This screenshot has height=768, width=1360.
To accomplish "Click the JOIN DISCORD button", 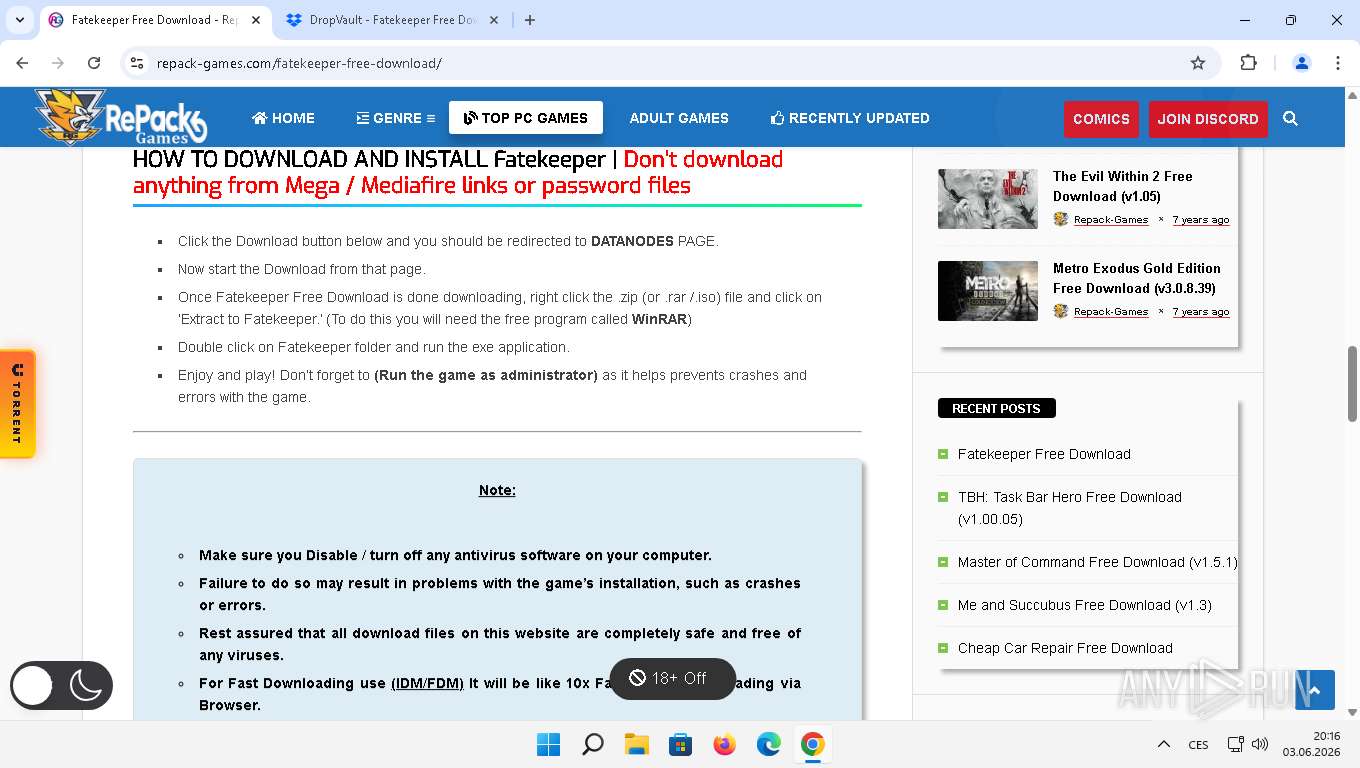I will (x=1208, y=119).
